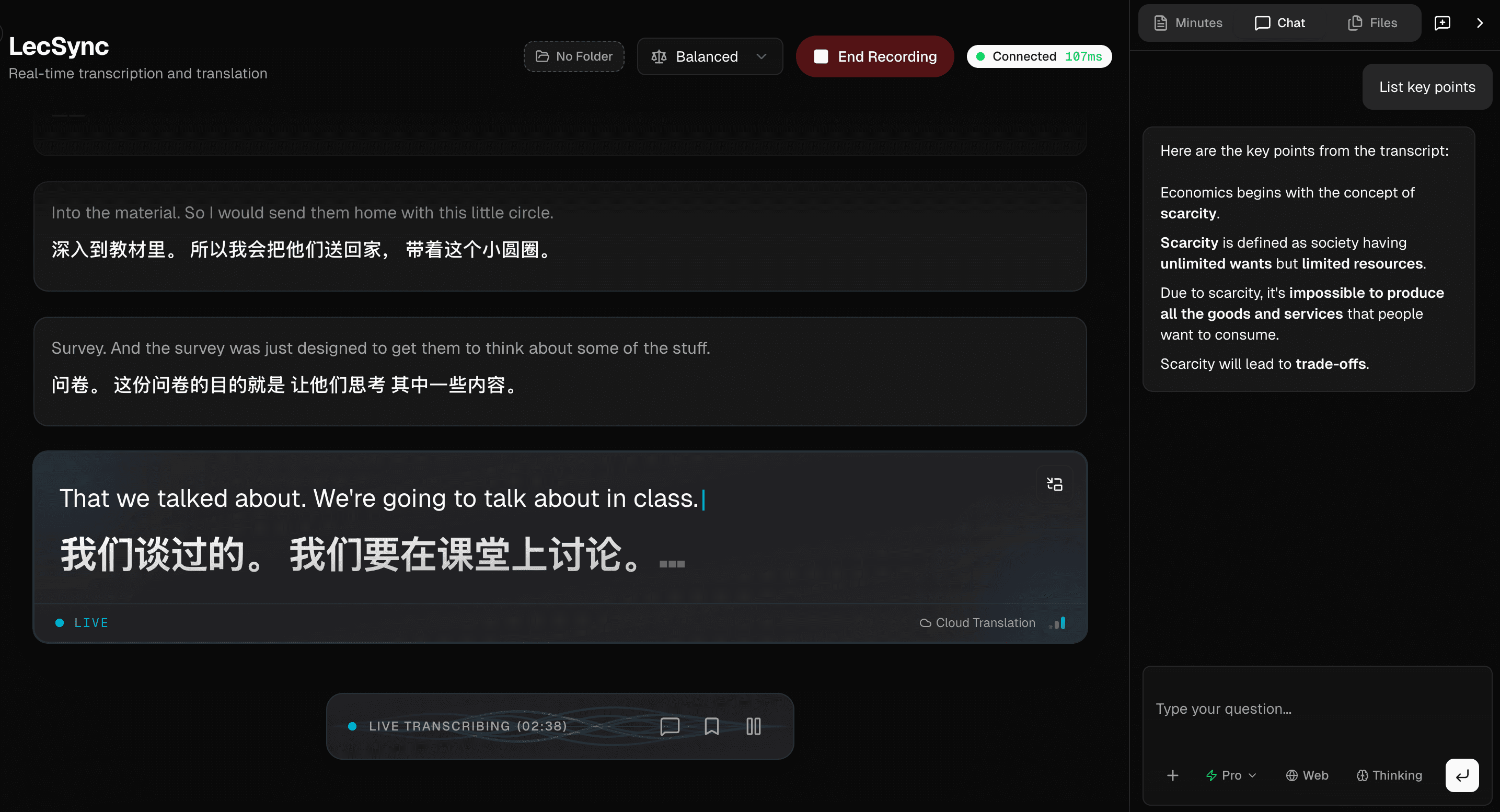1500x812 pixels.
Task: Start a new chat with the plus icon
Action: (1443, 22)
